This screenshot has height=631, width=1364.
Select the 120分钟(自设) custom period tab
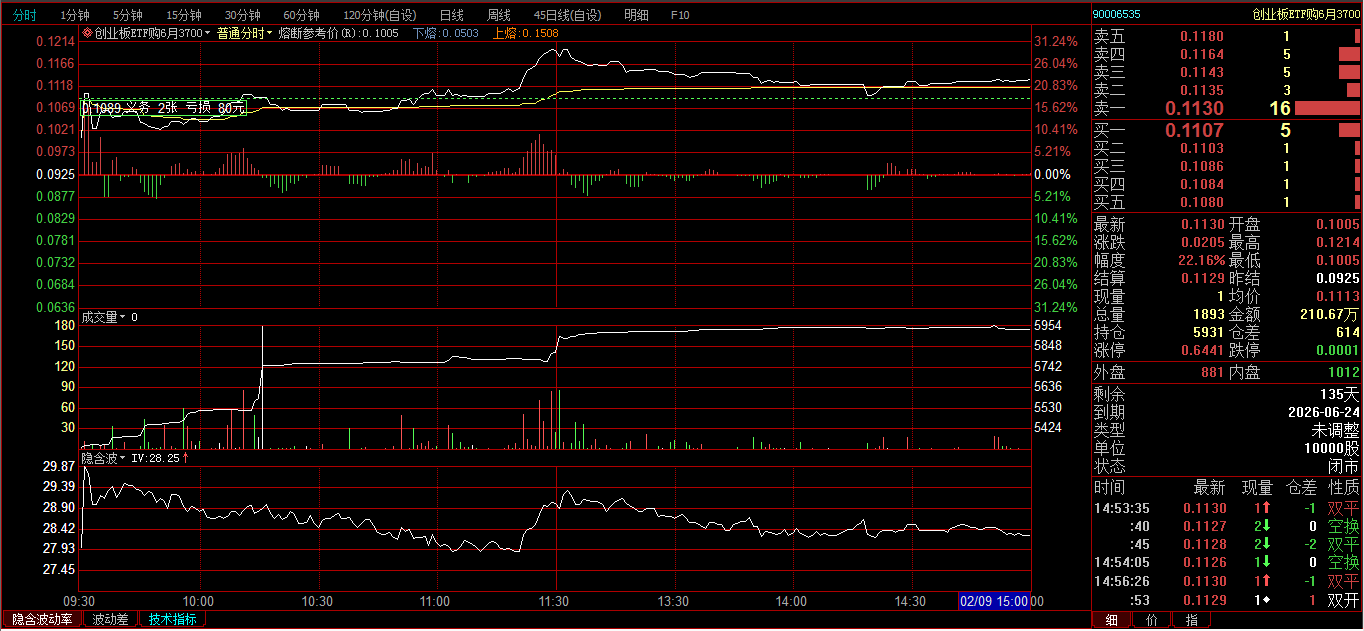click(x=379, y=15)
